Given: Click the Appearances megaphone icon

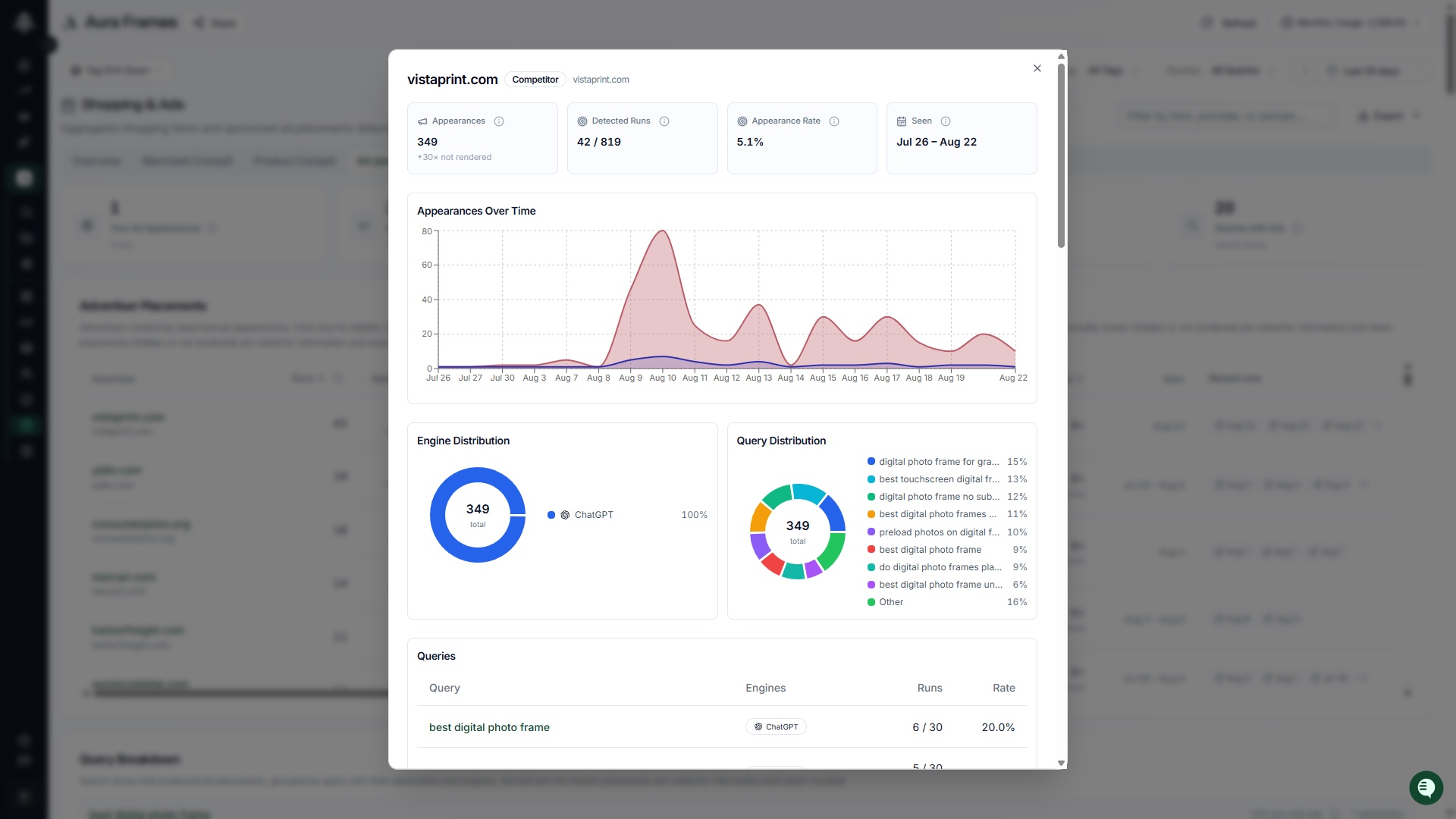Looking at the screenshot, I should 422,121.
